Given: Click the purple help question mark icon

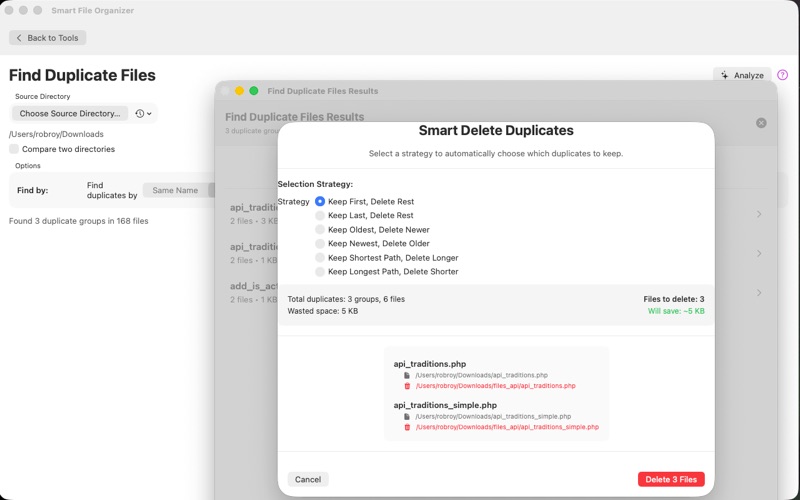Looking at the screenshot, I should coord(782,75).
